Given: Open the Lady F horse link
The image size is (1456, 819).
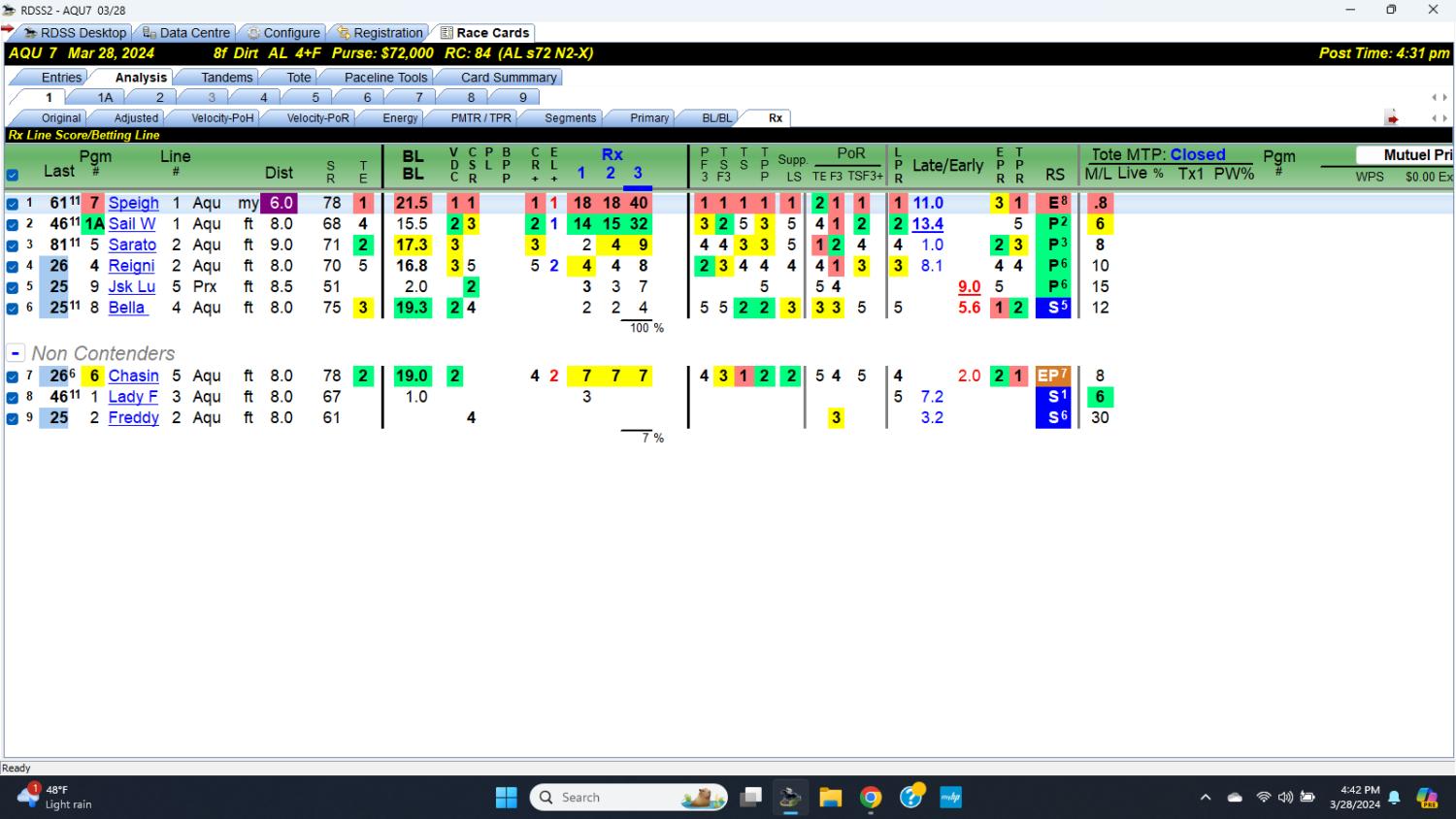Looking at the screenshot, I should coord(133,397).
